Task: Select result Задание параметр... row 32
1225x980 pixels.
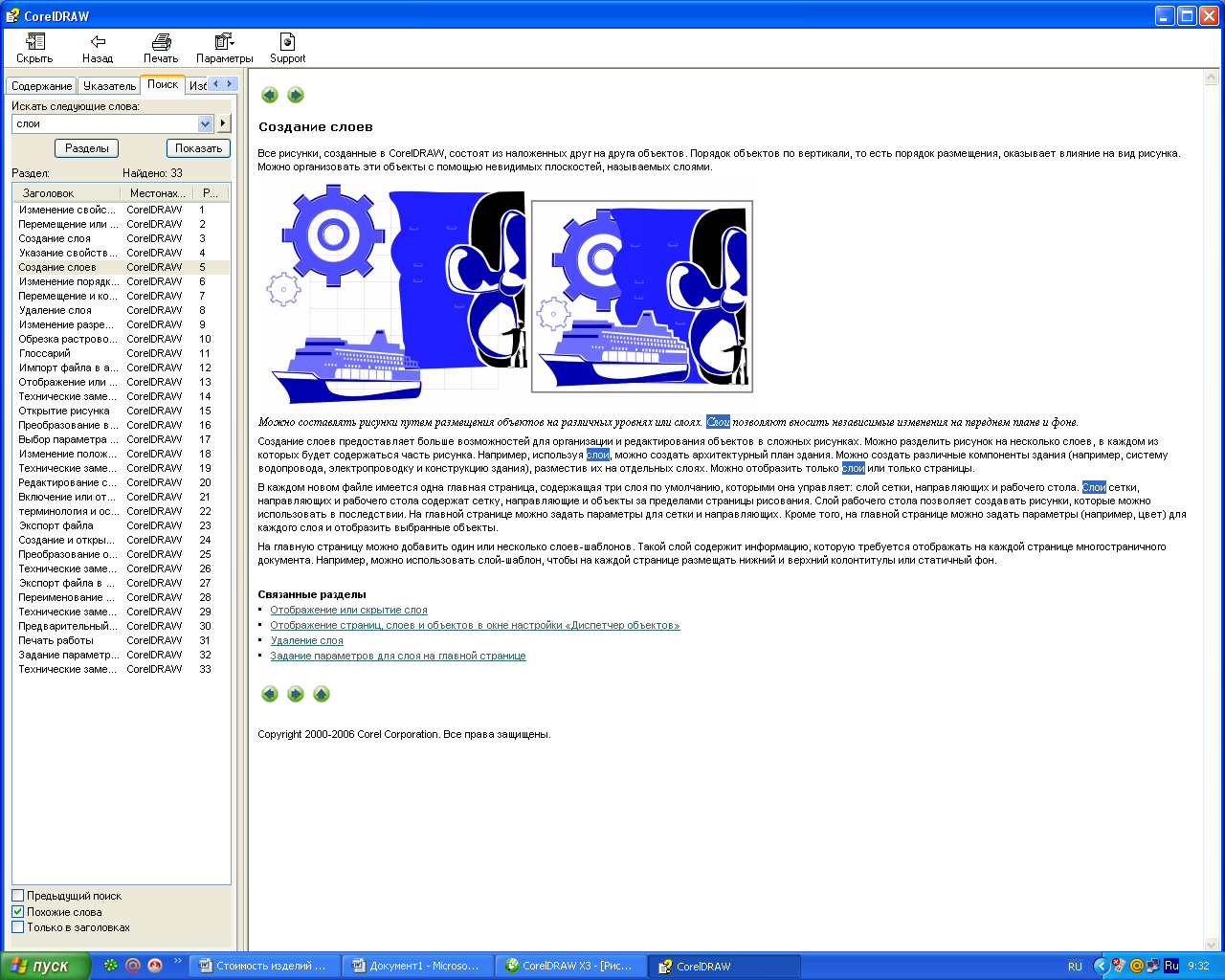Action: point(121,655)
